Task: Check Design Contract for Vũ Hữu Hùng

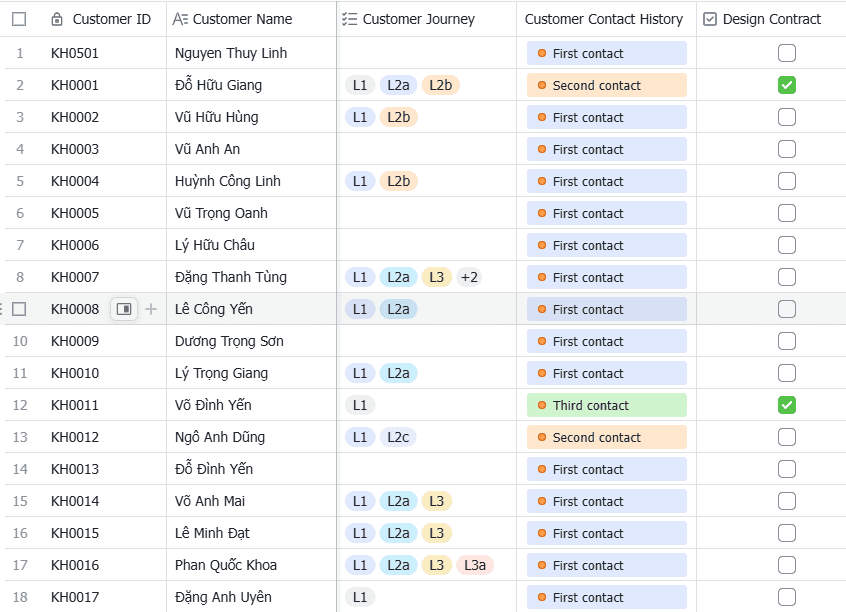Action: 787,117
